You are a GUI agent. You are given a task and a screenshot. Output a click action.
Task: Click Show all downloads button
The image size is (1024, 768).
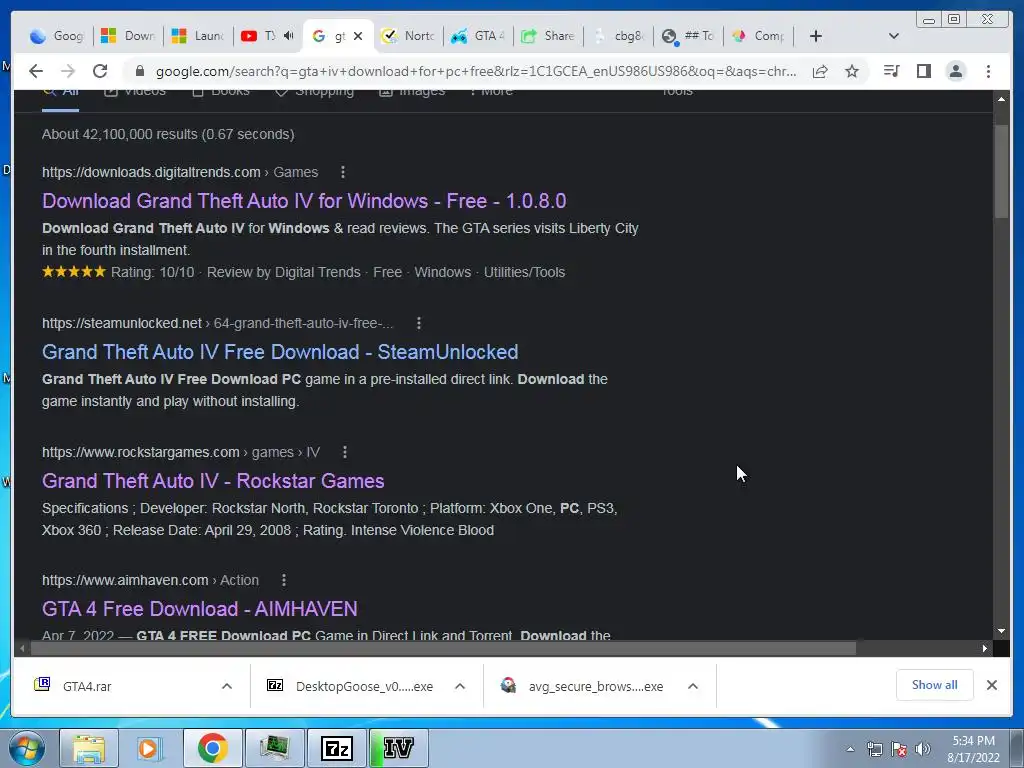[935, 684]
